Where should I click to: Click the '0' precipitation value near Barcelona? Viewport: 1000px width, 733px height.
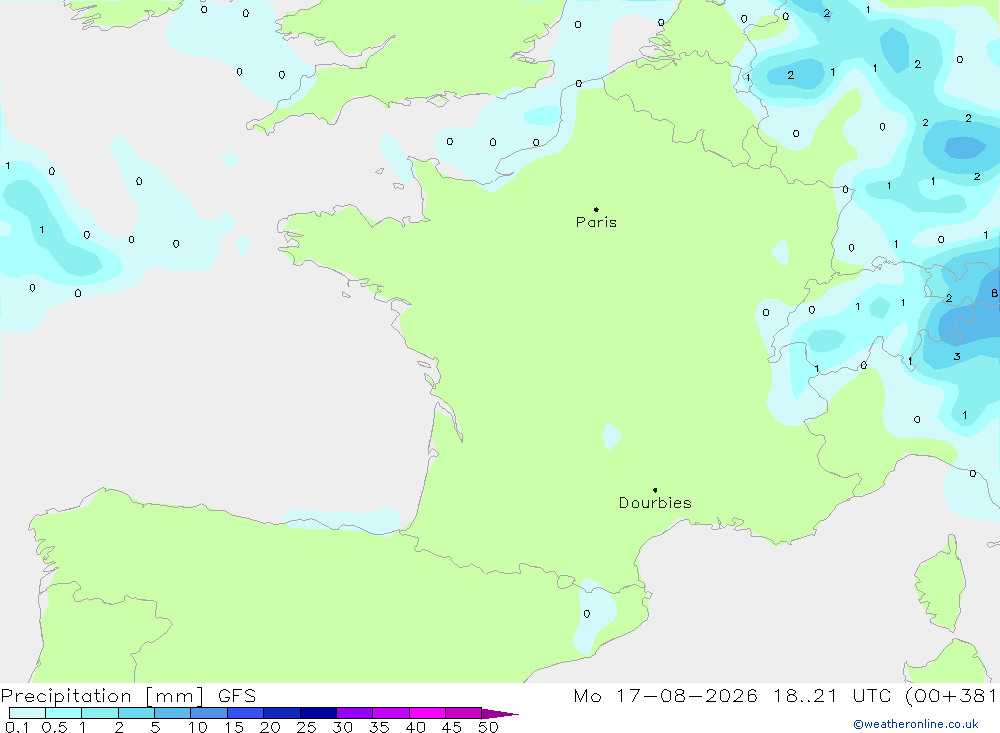coord(587,614)
